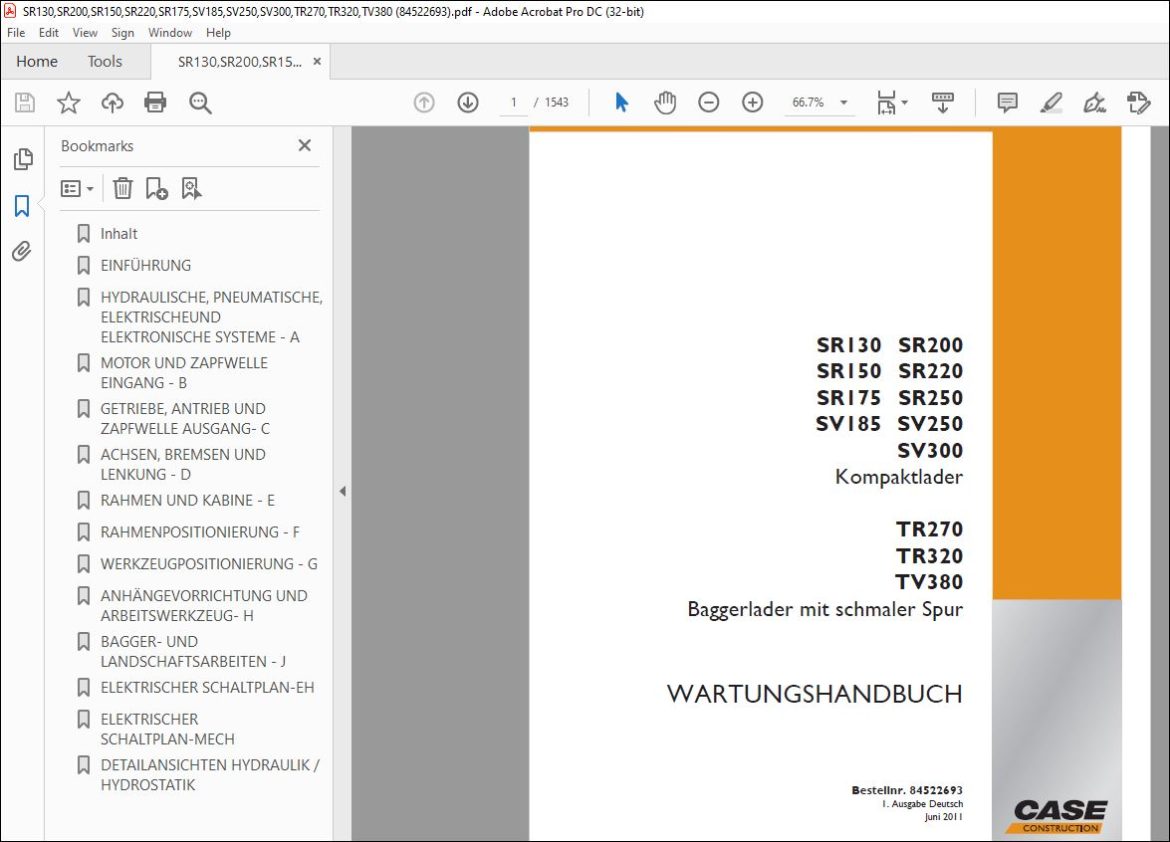
Task: Select the SR130,SR200,SR15... document tab
Action: click(240, 62)
